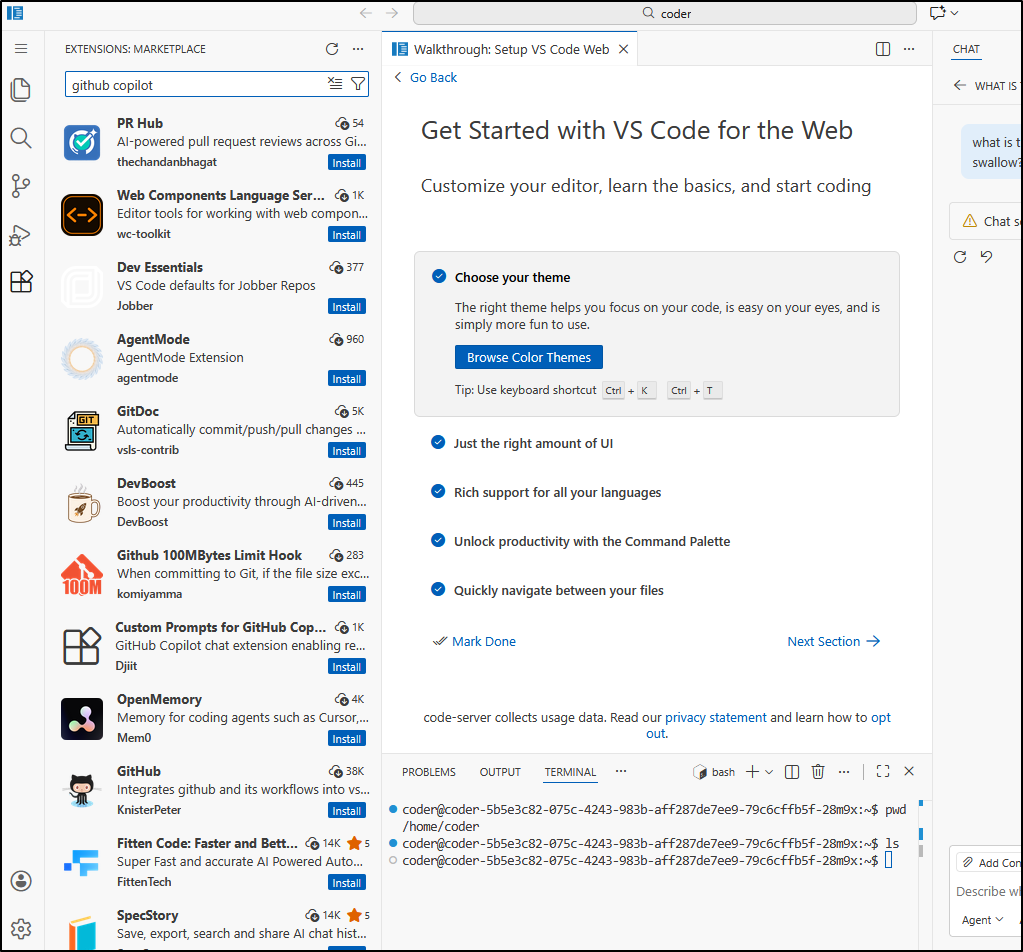The height and width of the screenshot is (952, 1023).
Task: Switch to the OUTPUT panel tab
Action: 500,772
